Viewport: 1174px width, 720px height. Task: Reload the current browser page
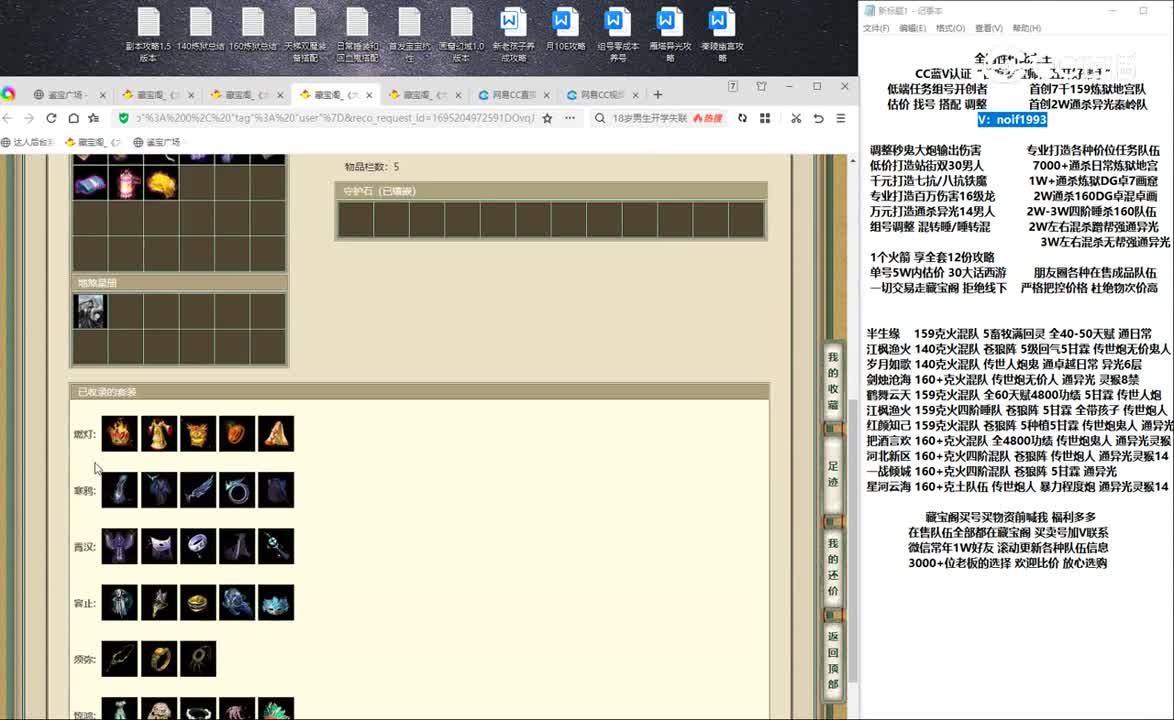51,118
